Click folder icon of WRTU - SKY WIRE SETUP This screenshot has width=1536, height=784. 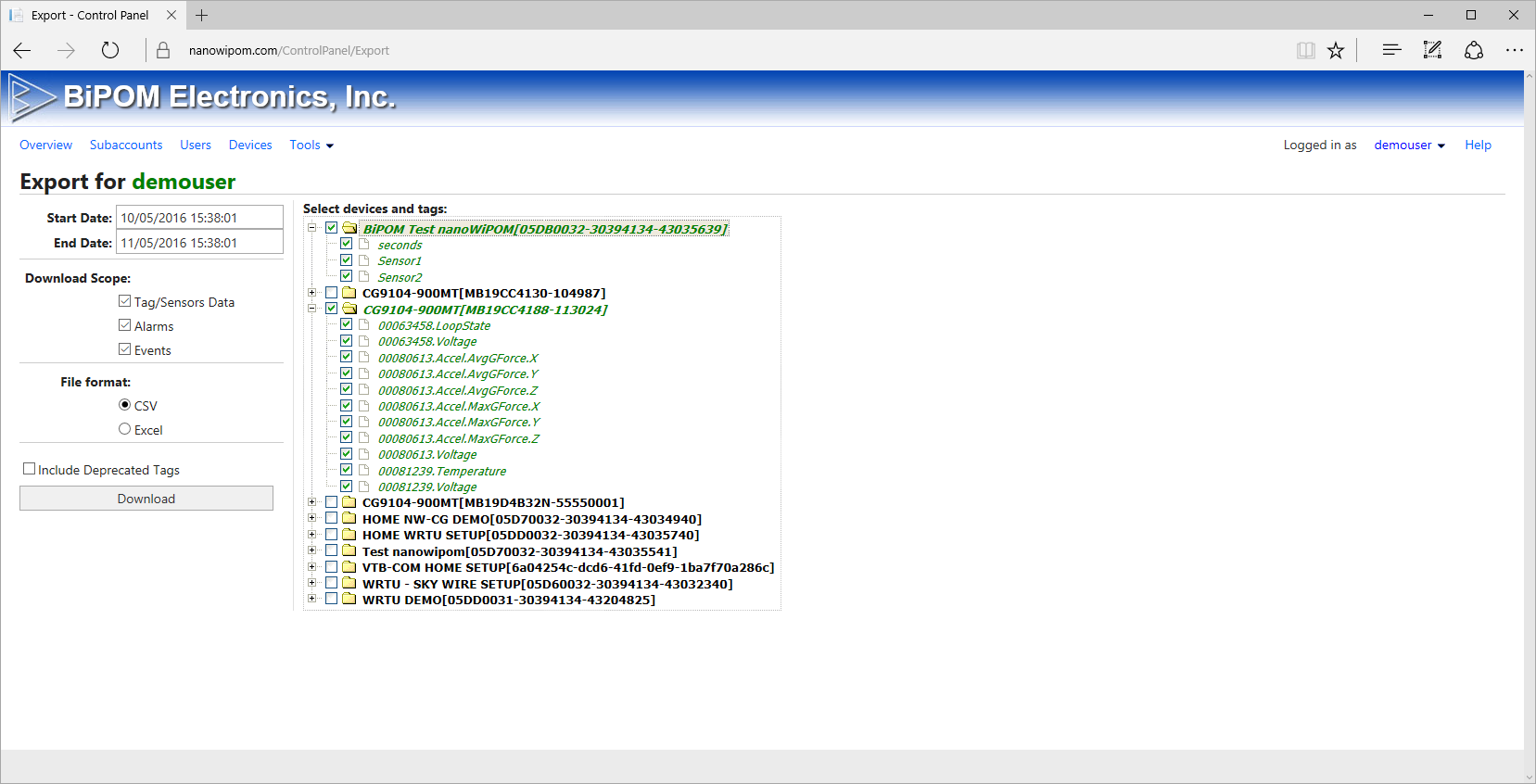coord(349,583)
